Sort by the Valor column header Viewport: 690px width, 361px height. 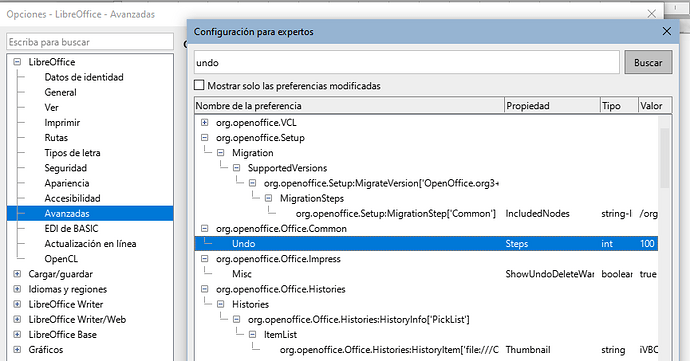[x=654, y=106]
